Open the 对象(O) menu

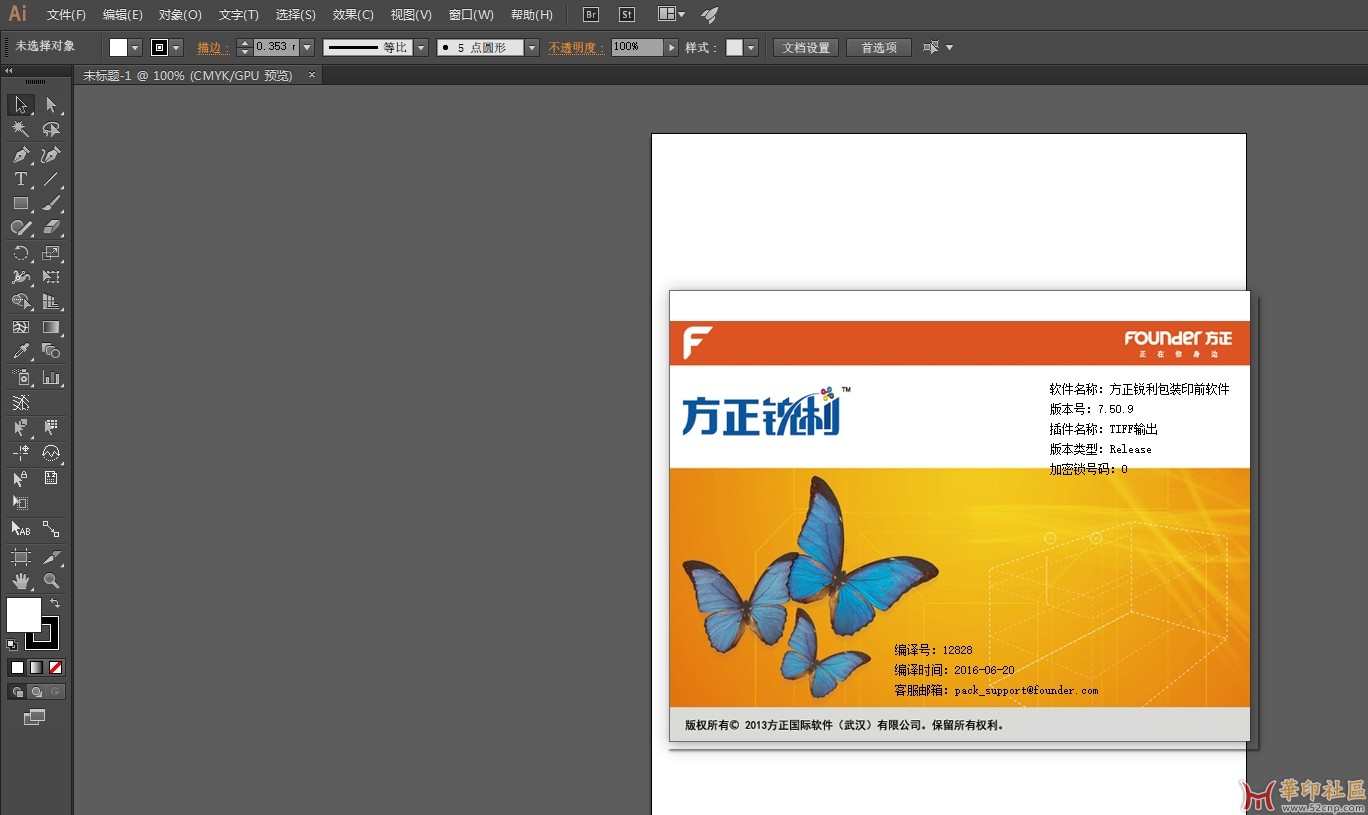tap(180, 15)
